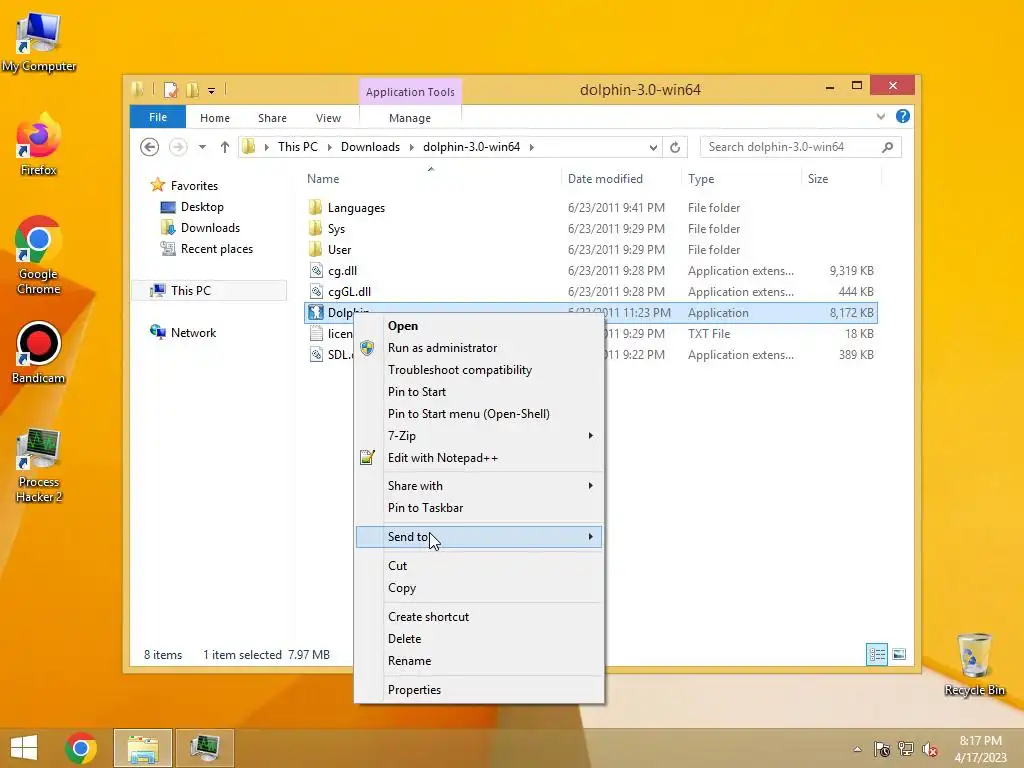Screen dimensions: 1024x768
Task: Click the Windows Start button
Action: (x=24, y=748)
